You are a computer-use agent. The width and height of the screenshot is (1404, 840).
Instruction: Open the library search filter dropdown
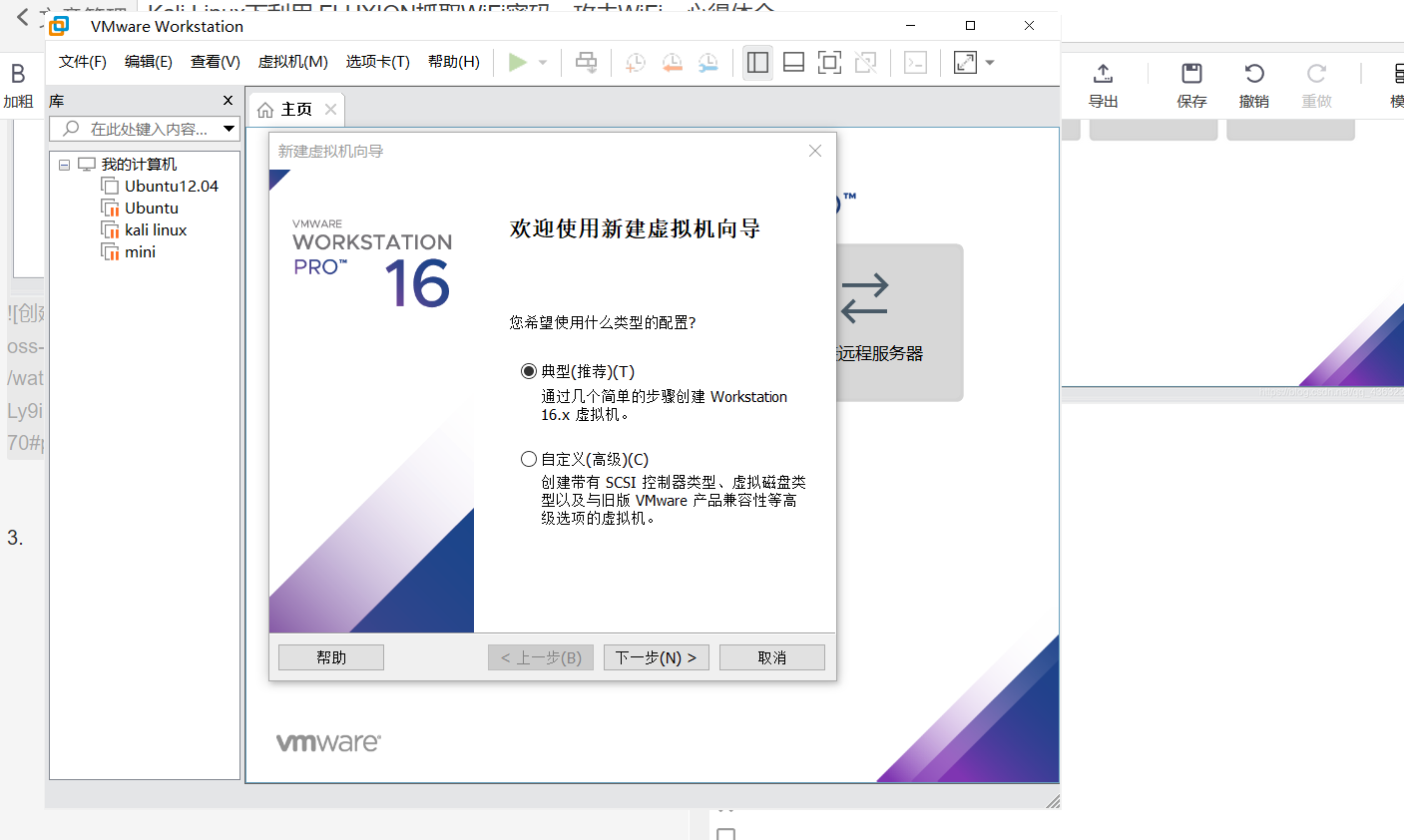(229, 129)
